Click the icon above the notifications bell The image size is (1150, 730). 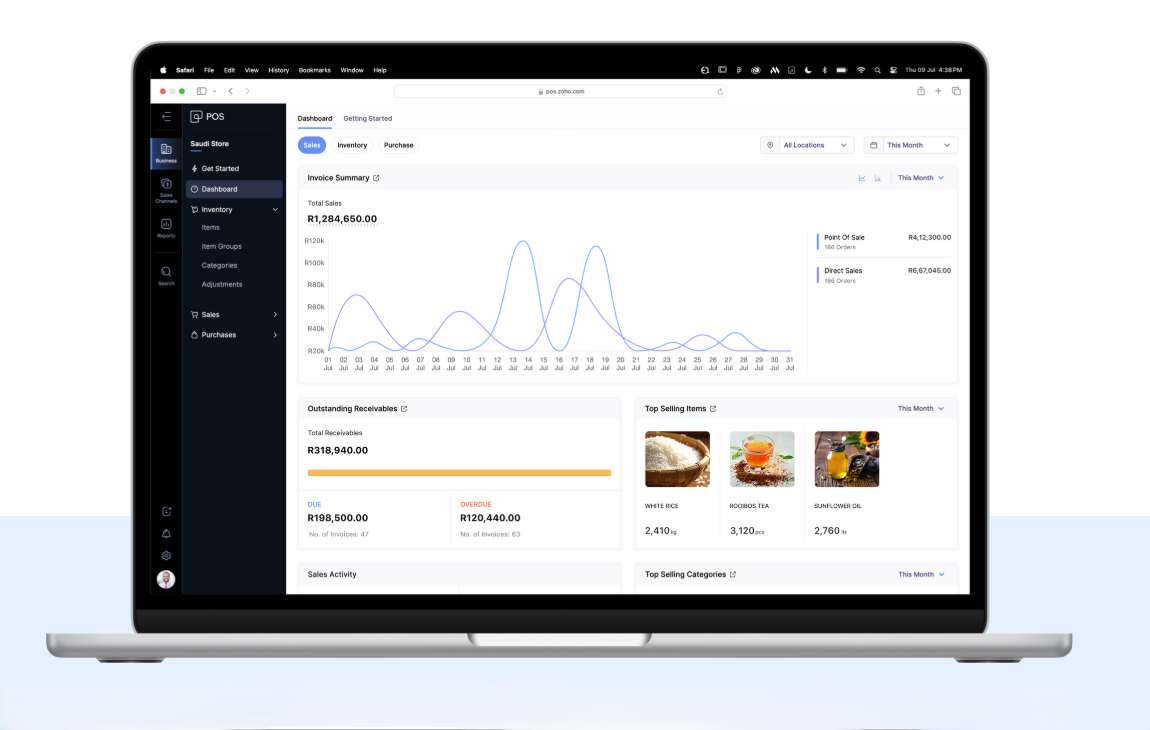166,511
